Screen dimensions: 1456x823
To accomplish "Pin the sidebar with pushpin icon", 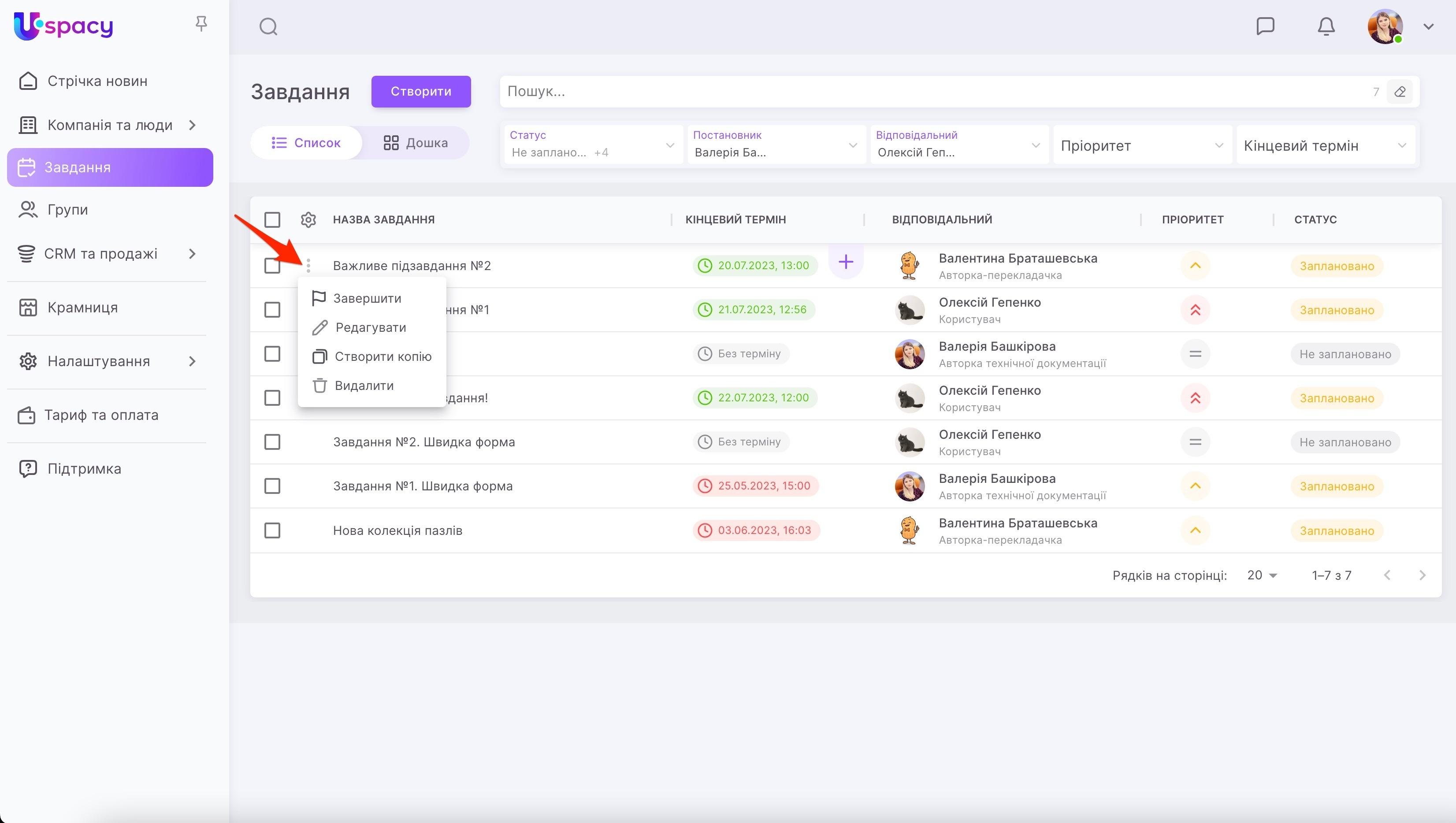I will pyautogui.click(x=201, y=24).
